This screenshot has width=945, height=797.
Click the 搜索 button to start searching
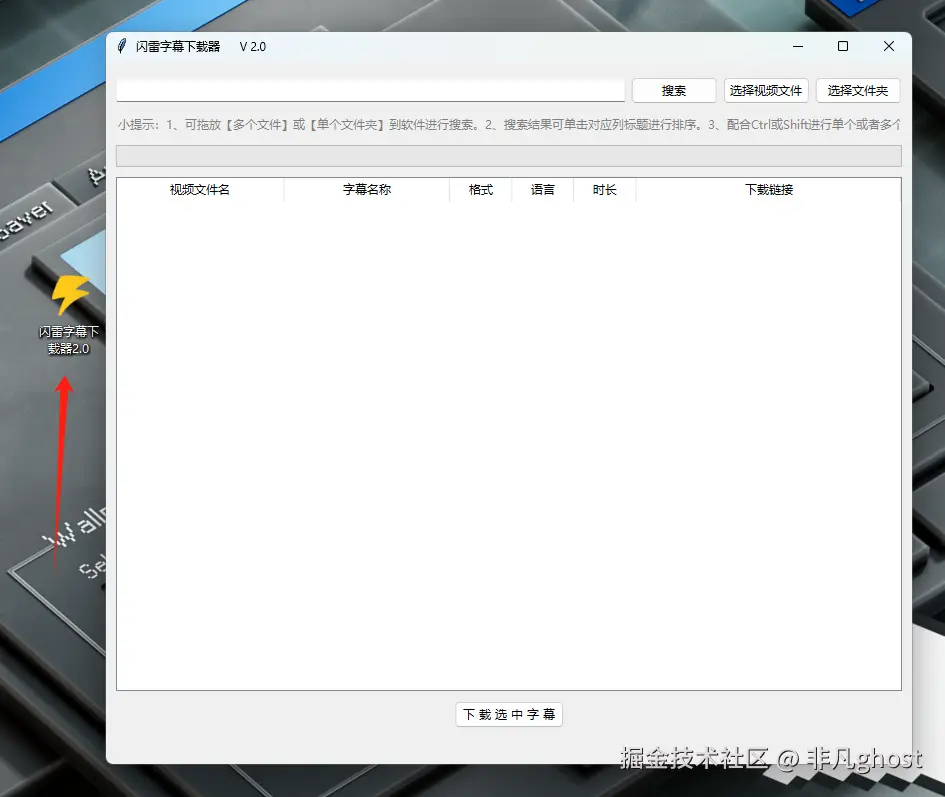click(673, 90)
